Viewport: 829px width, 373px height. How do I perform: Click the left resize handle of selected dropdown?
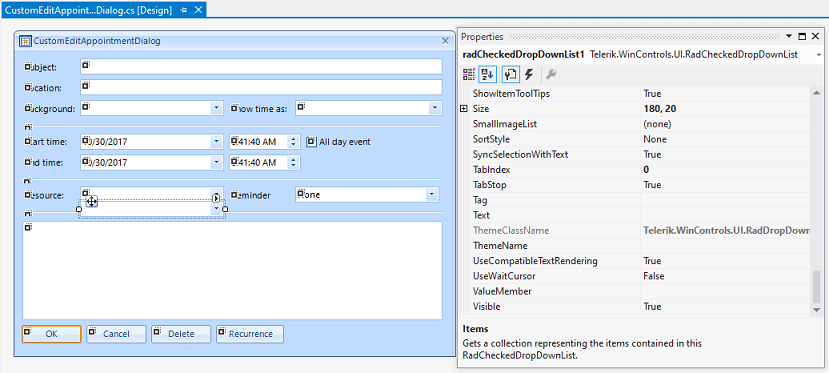tap(79, 209)
